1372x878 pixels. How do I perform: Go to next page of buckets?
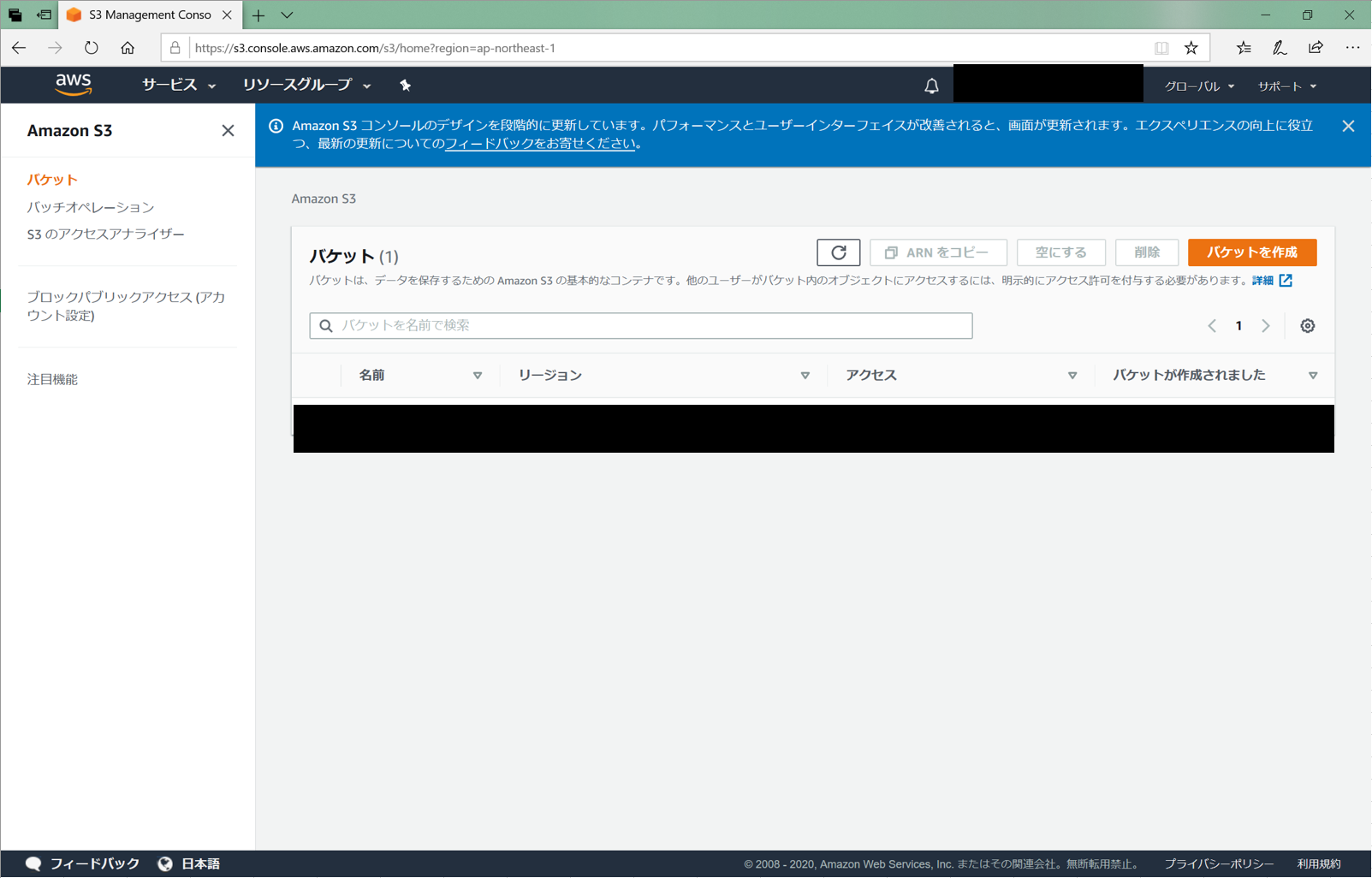(x=1266, y=326)
